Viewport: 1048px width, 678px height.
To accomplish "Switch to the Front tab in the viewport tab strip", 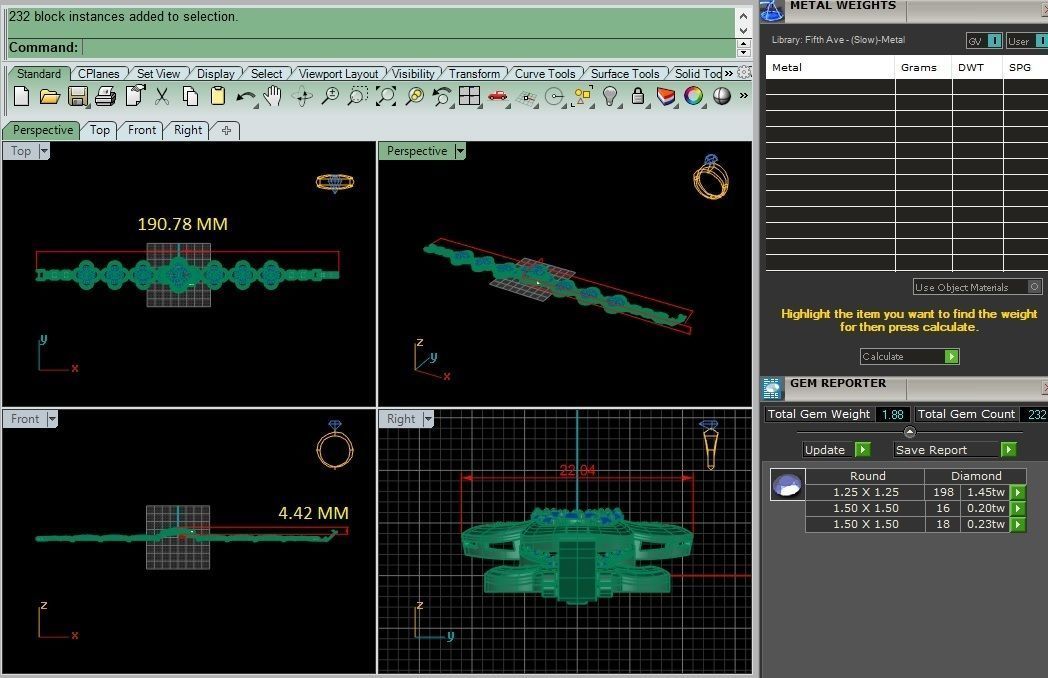I will click(142, 130).
